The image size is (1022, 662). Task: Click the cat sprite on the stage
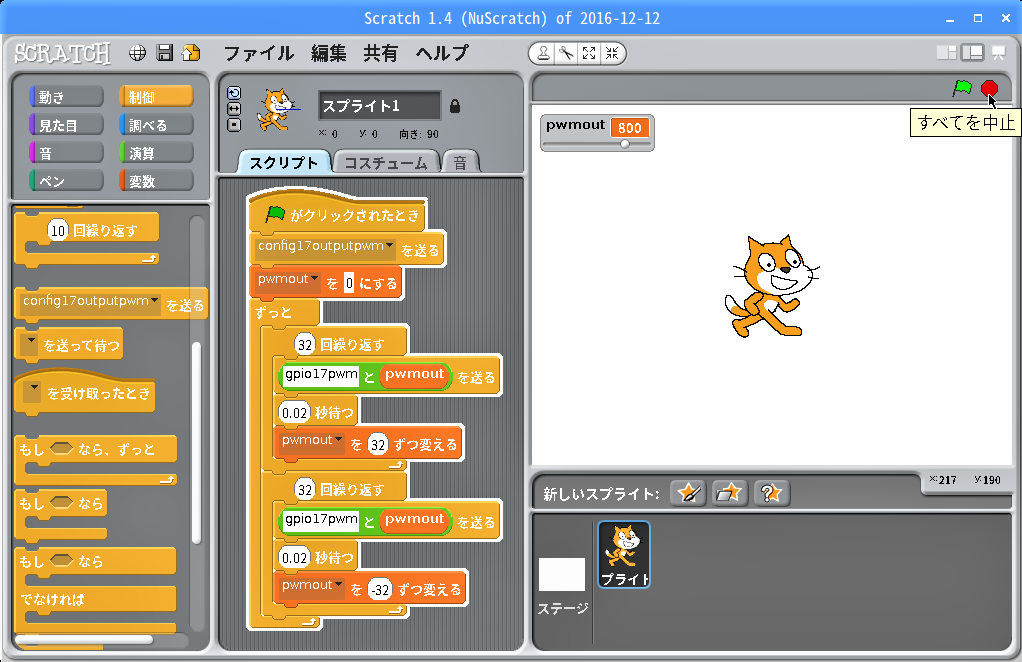771,286
